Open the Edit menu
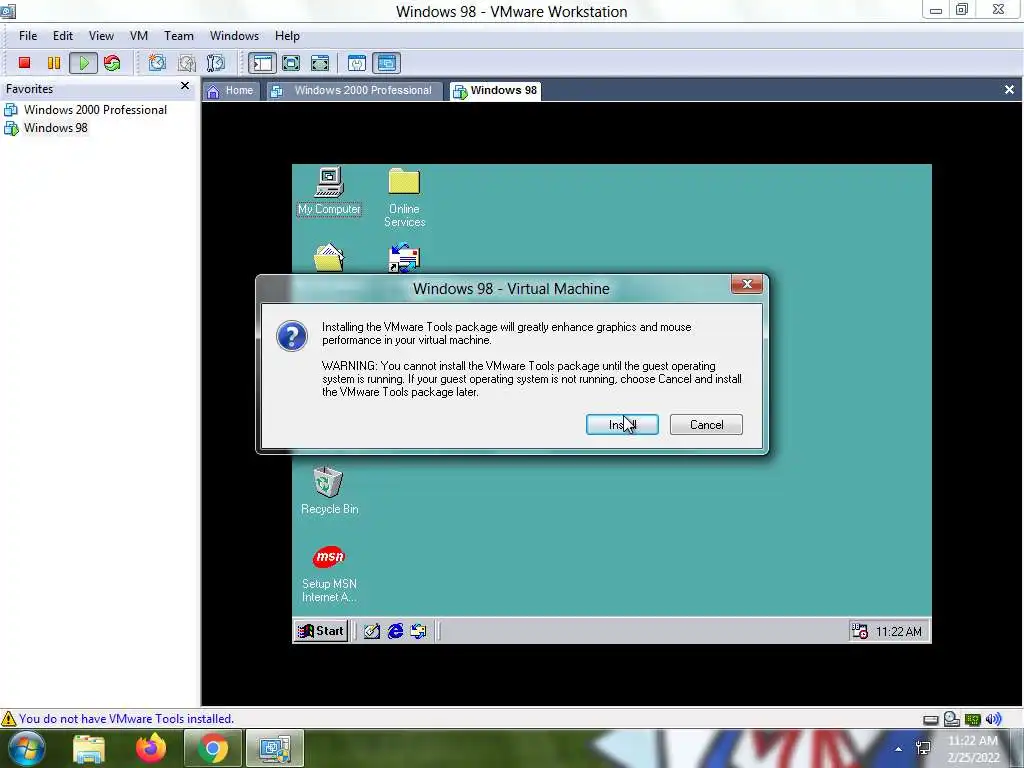The width and height of the screenshot is (1024, 768). point(63,36)
